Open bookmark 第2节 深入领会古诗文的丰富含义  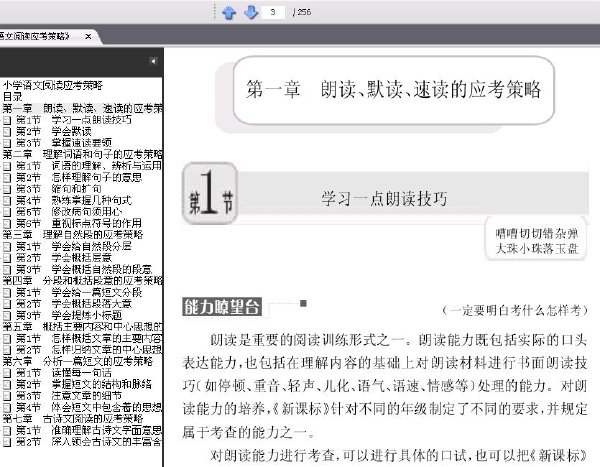tap(89, 442)
